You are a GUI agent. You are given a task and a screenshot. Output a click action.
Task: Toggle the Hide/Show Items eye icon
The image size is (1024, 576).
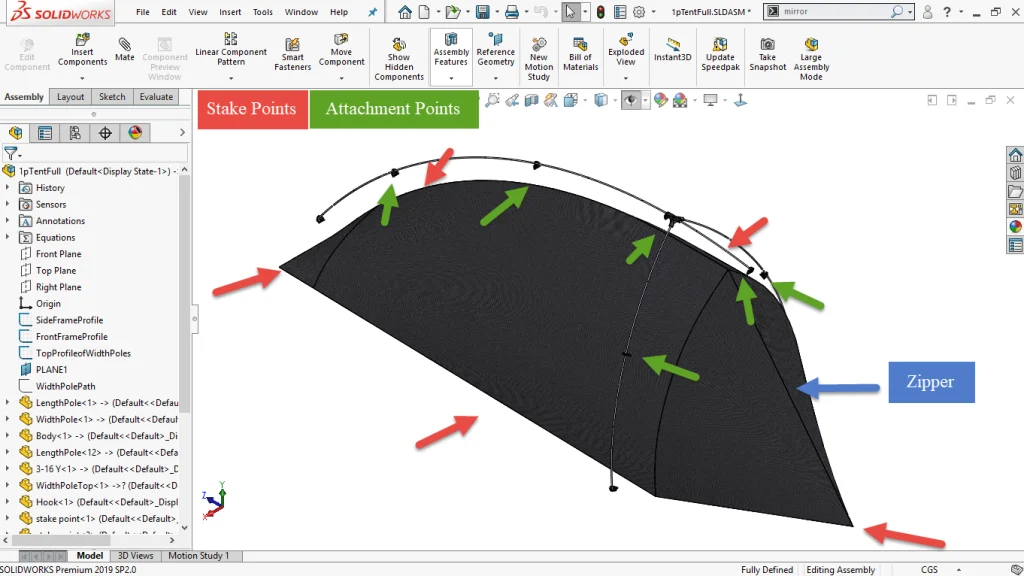[630, 100]
